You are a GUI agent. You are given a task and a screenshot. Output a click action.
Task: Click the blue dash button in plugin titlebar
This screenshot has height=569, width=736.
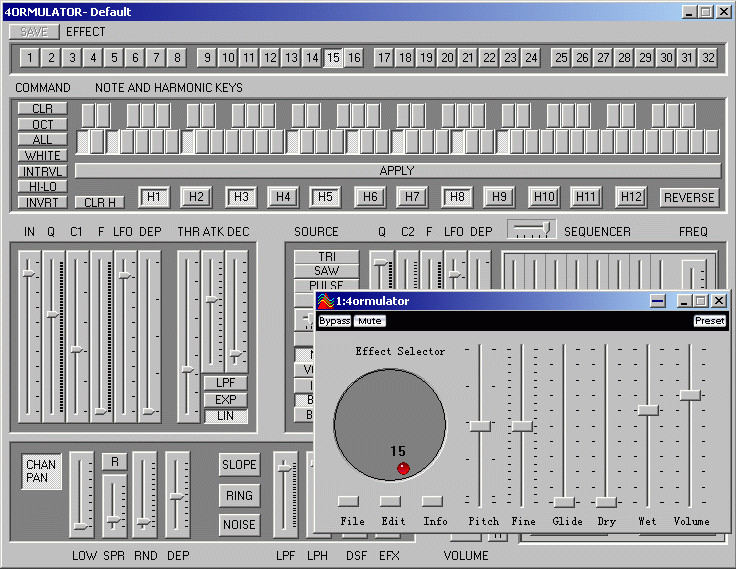pyautogui.click(x=658, y=300)
